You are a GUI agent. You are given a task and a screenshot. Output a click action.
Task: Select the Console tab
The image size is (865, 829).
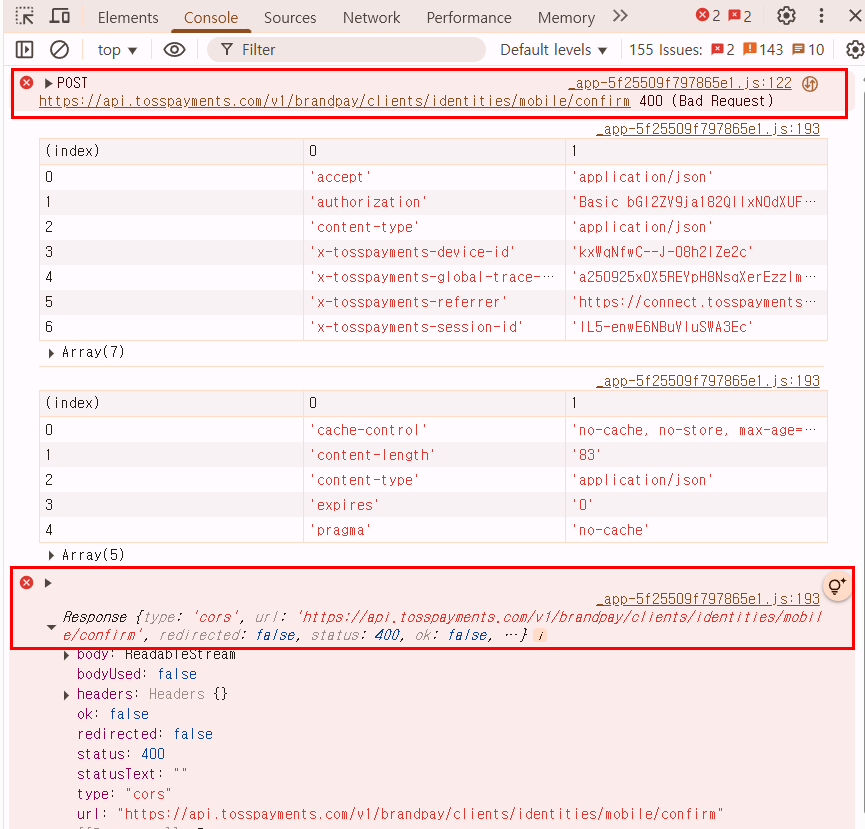[211, 18]
